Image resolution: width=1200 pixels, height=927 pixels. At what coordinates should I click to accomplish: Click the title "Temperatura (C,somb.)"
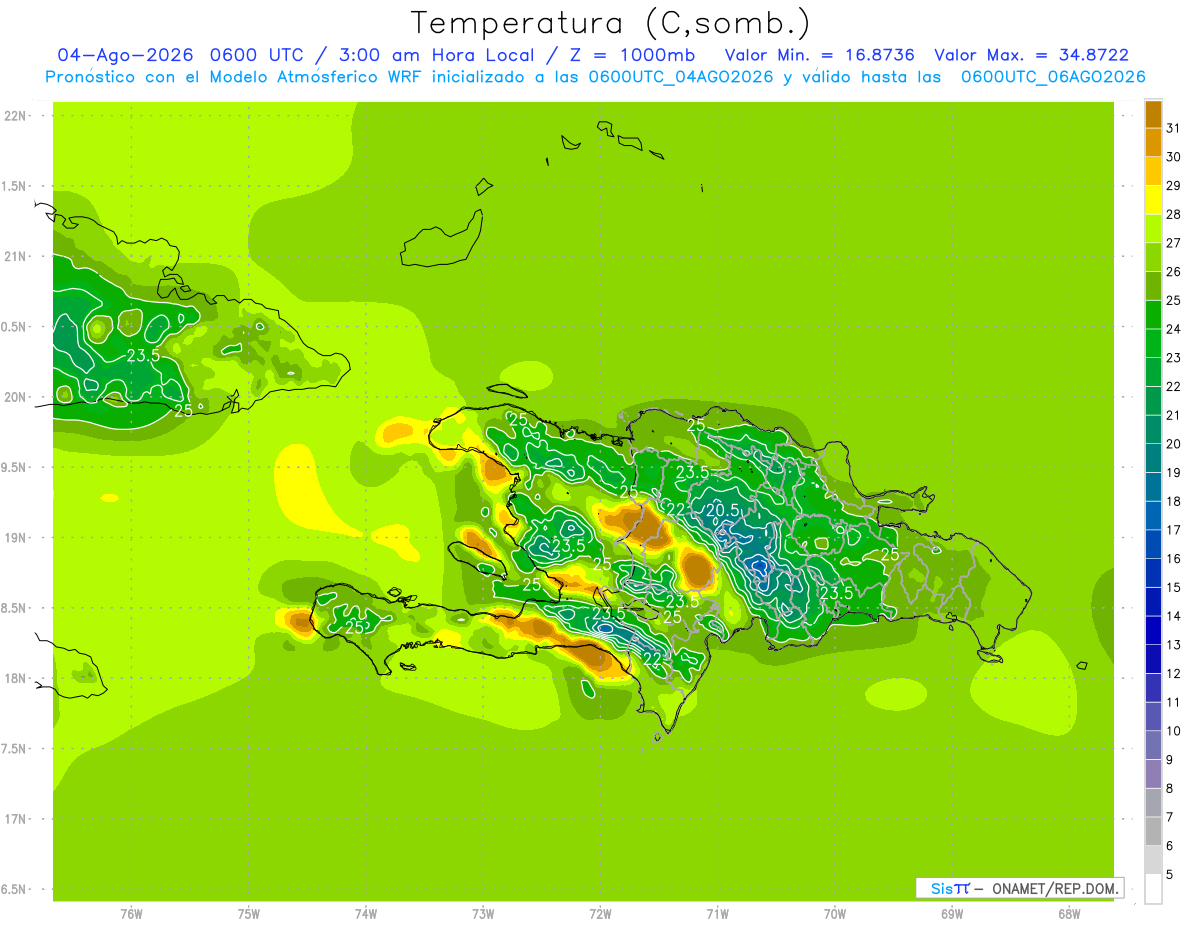pyautogui.click(x=610, y=23)
